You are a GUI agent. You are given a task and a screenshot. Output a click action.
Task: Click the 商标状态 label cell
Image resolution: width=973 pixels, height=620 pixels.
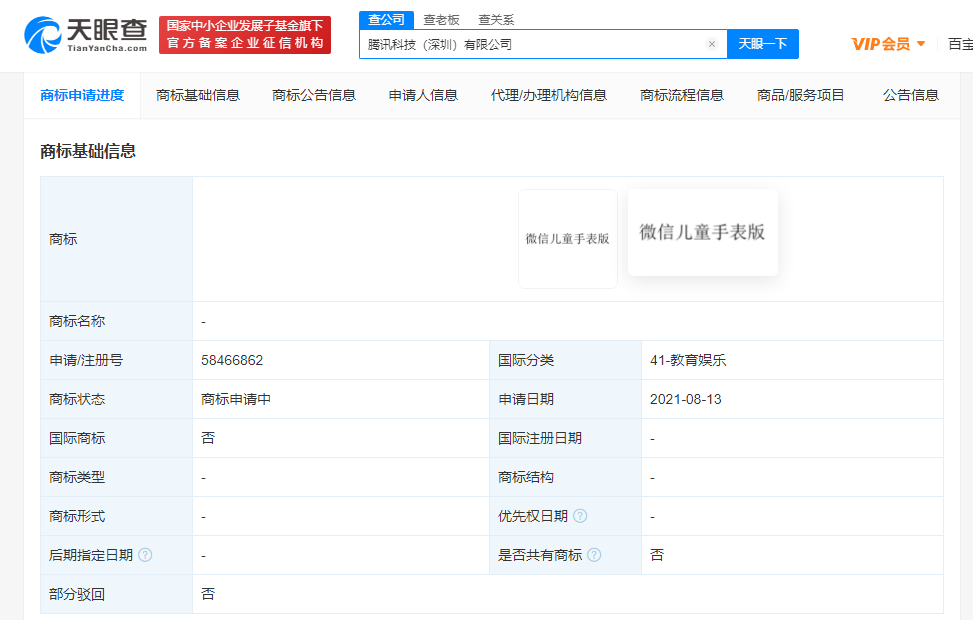[117, 399]
